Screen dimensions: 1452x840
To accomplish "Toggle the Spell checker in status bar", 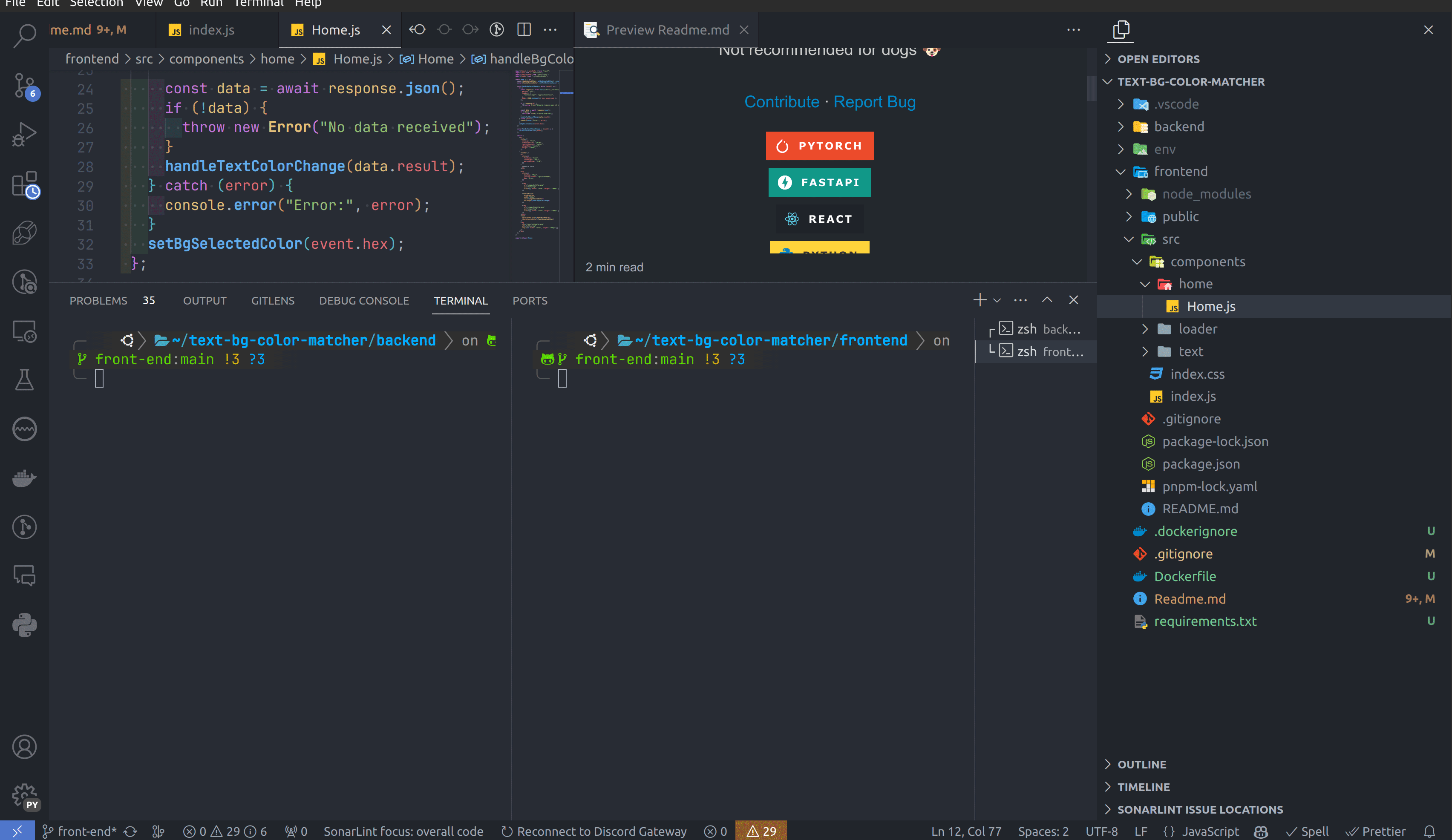I will pos(1308,831).
